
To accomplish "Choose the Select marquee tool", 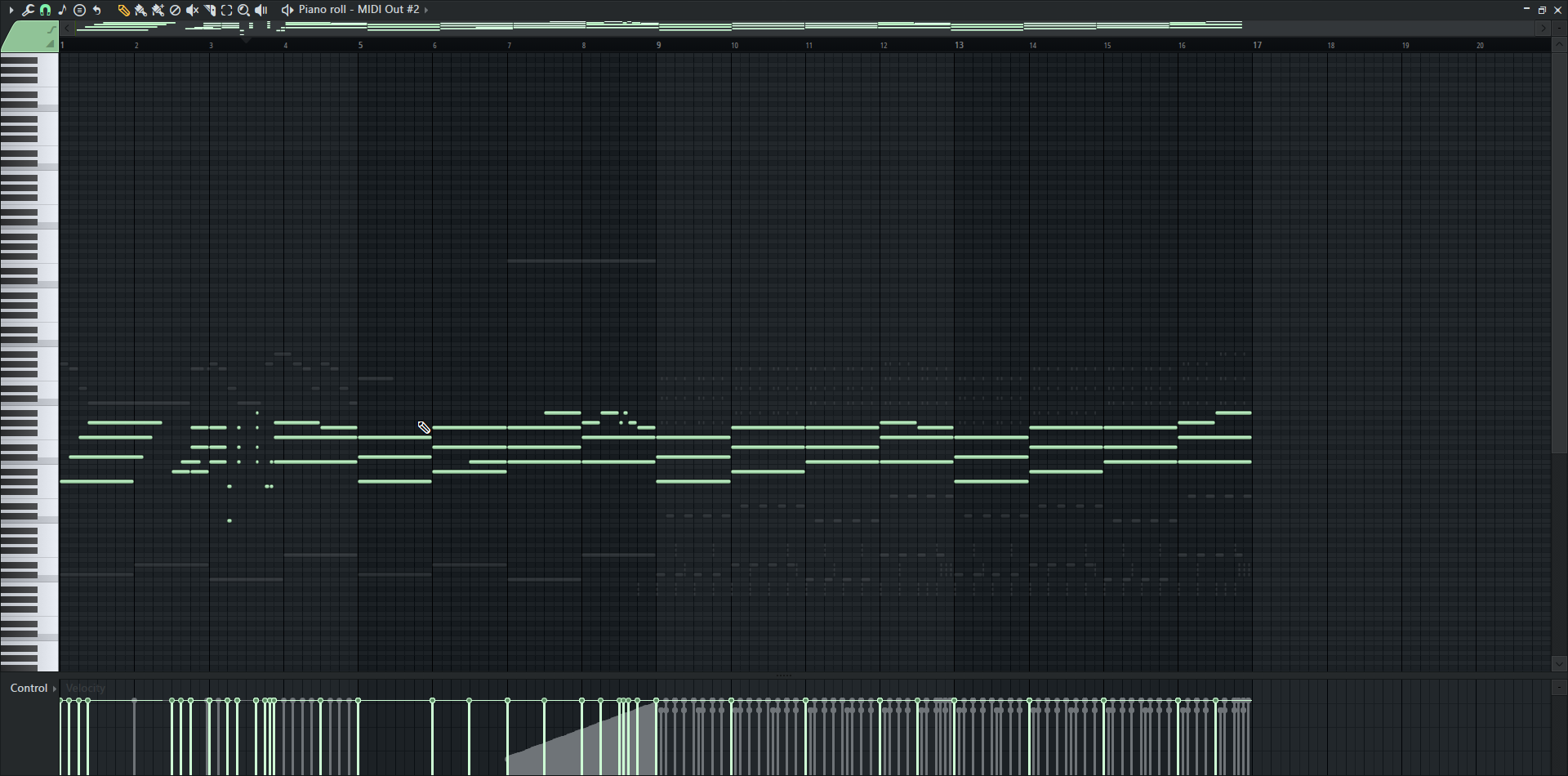I will point(227,10).
